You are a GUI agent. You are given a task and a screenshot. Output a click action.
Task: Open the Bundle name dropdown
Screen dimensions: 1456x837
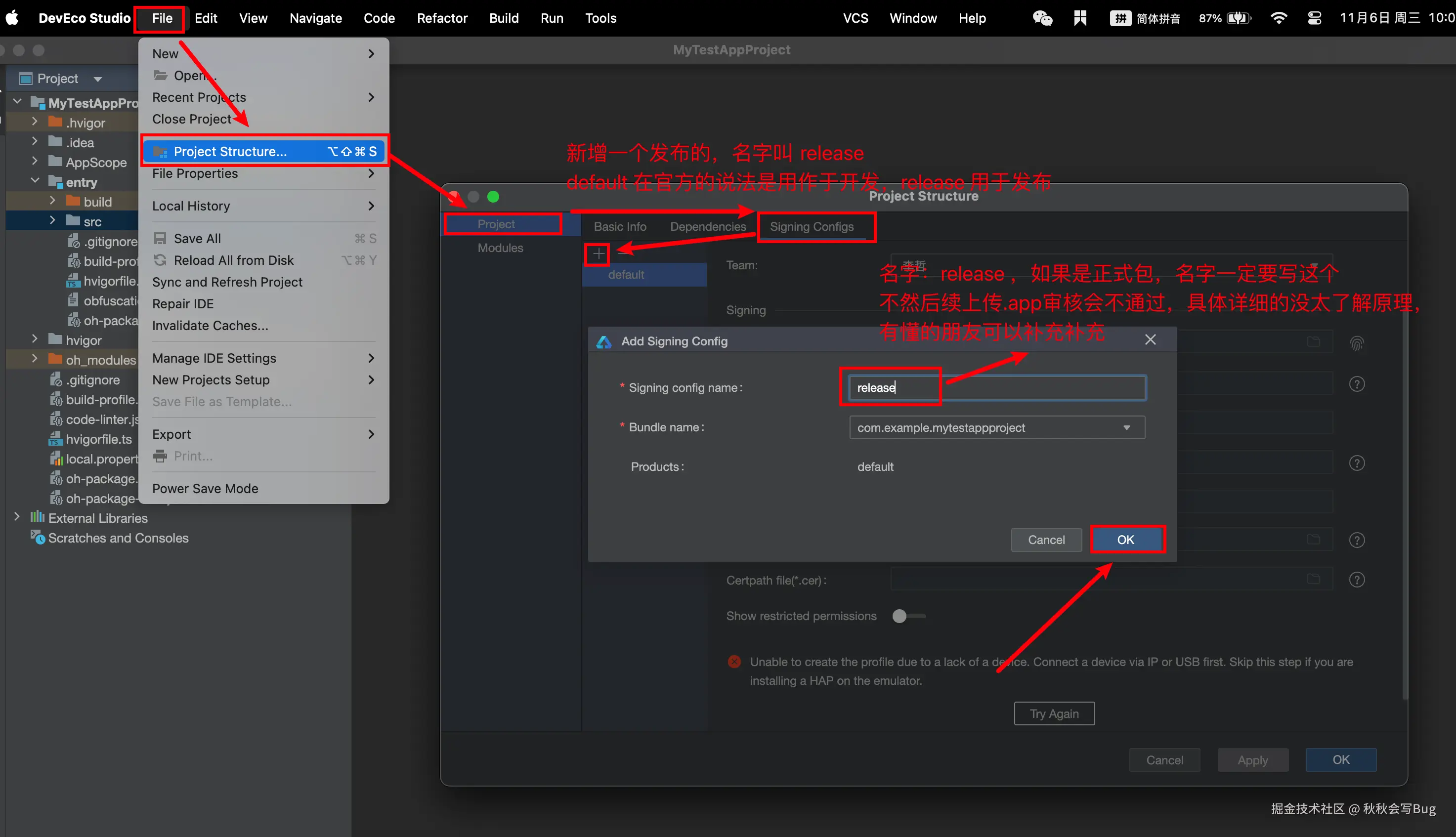click(x=1126, y=428)
